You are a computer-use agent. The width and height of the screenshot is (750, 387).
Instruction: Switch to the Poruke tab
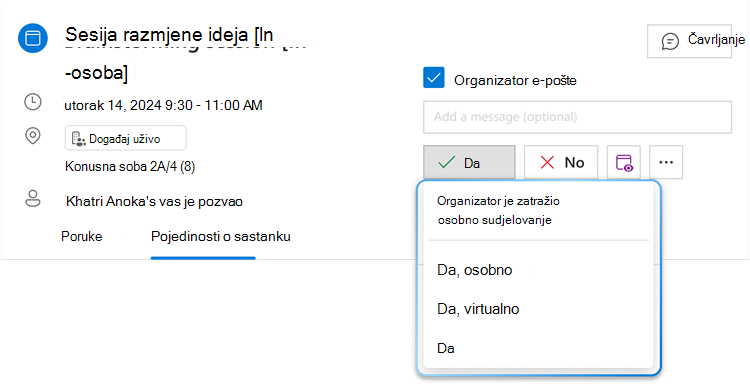82,236
